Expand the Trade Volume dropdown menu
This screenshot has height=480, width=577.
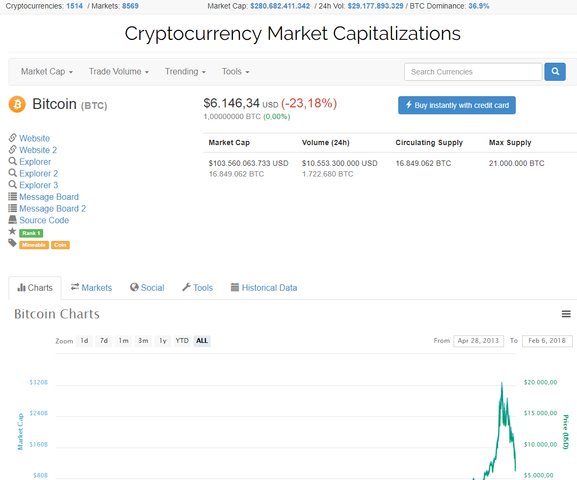tap(118, 71)
